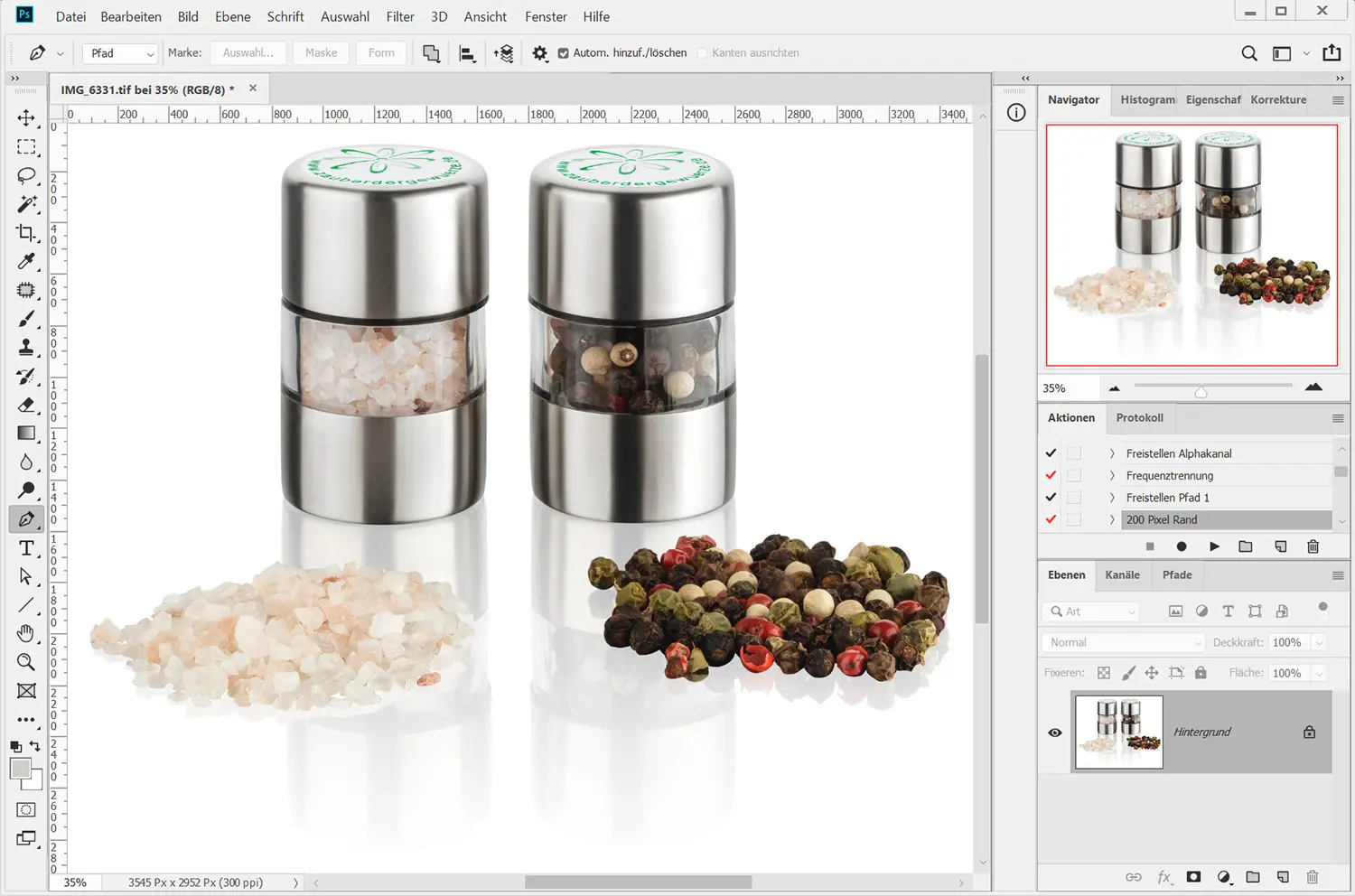
Task: Switch to the Kanäle tab
Action: tap(1122, 574)
